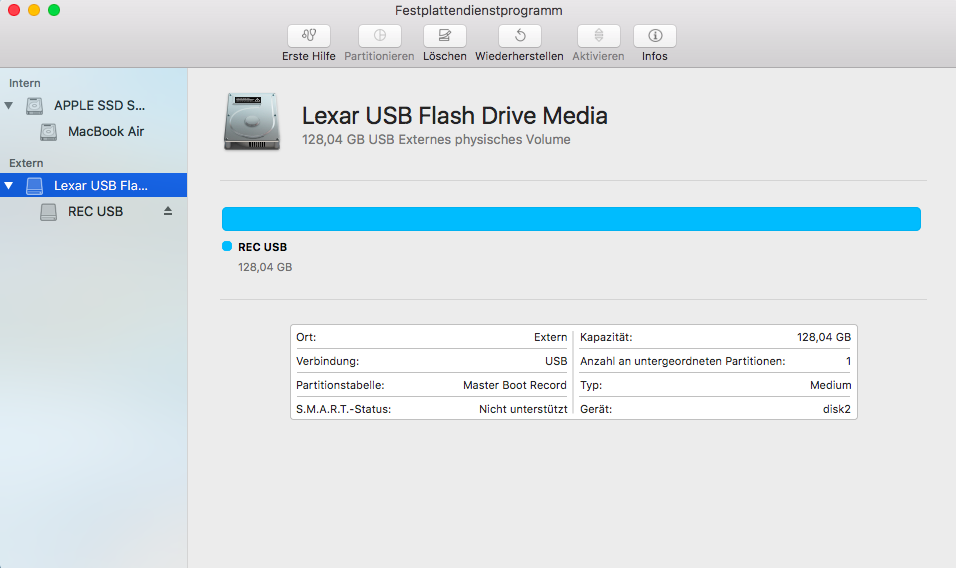Click the blue REC USB legend dot
This screenshot has height=568, width=956.
pyautogui.click(x=227, y=246)
